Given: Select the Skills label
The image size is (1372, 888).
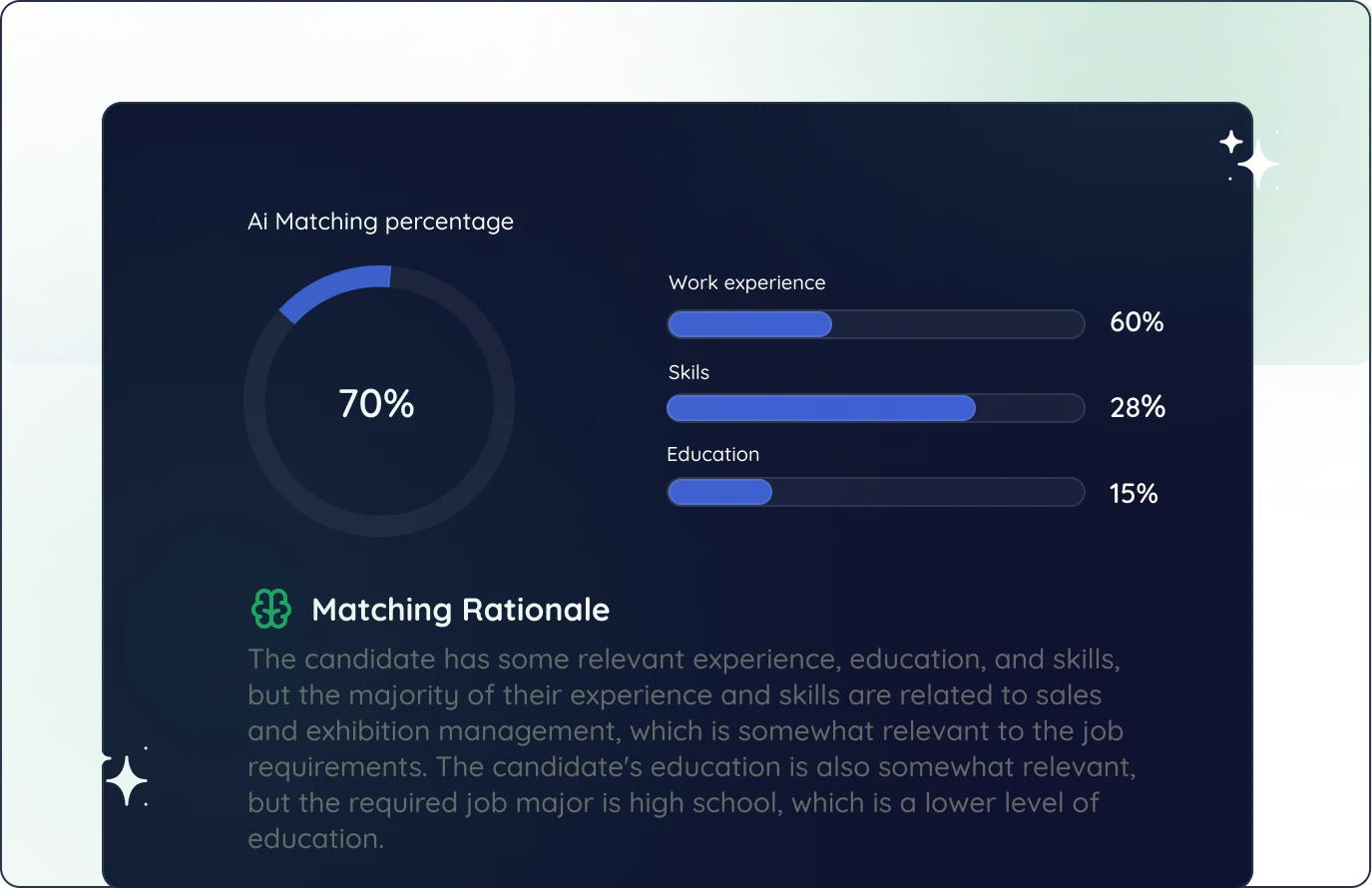Looking at the screenshot, I should (x=688, y=372).
